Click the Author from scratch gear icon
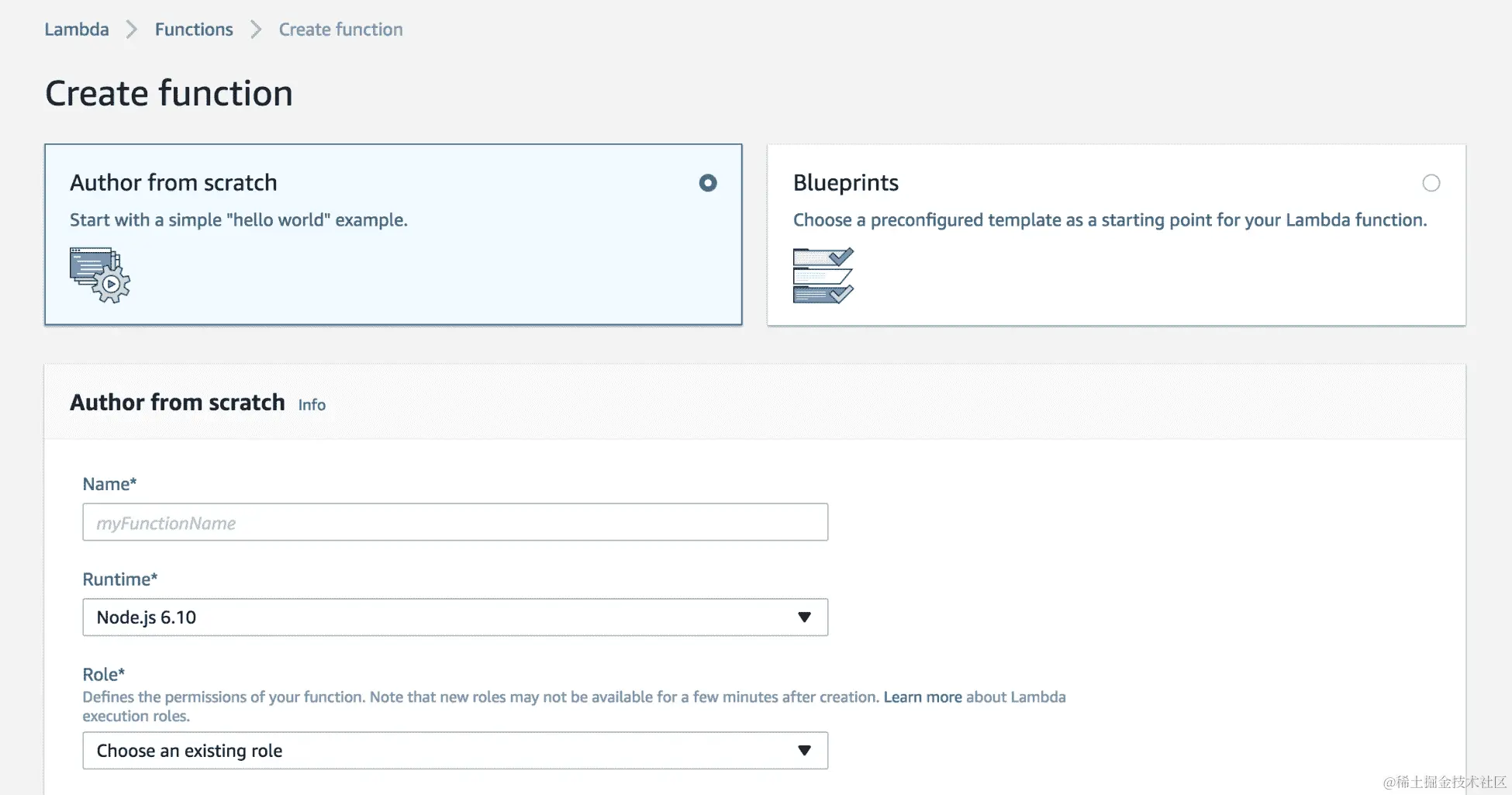Image resolution: width=1512 pixels, height=795 pixels. (100, 275)
